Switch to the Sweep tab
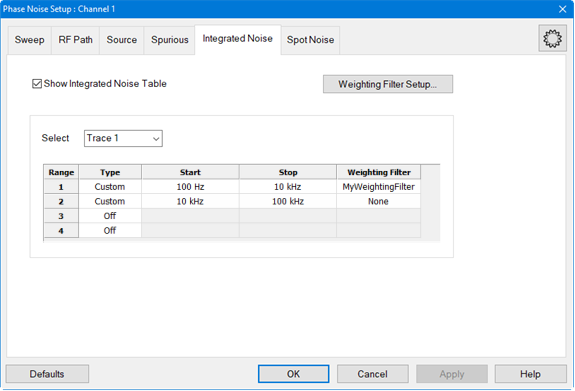The height and width of the screenshot is (391, 575). pos(29,40)
